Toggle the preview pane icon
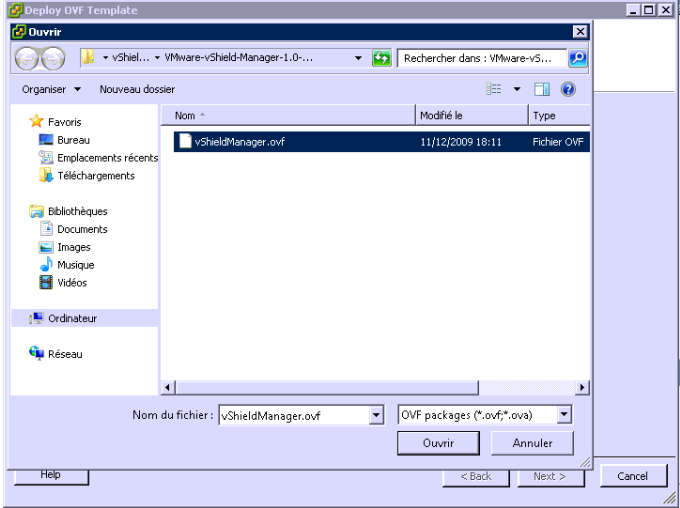The height and width of the screenshot is (508, 680). click(541, 90)
